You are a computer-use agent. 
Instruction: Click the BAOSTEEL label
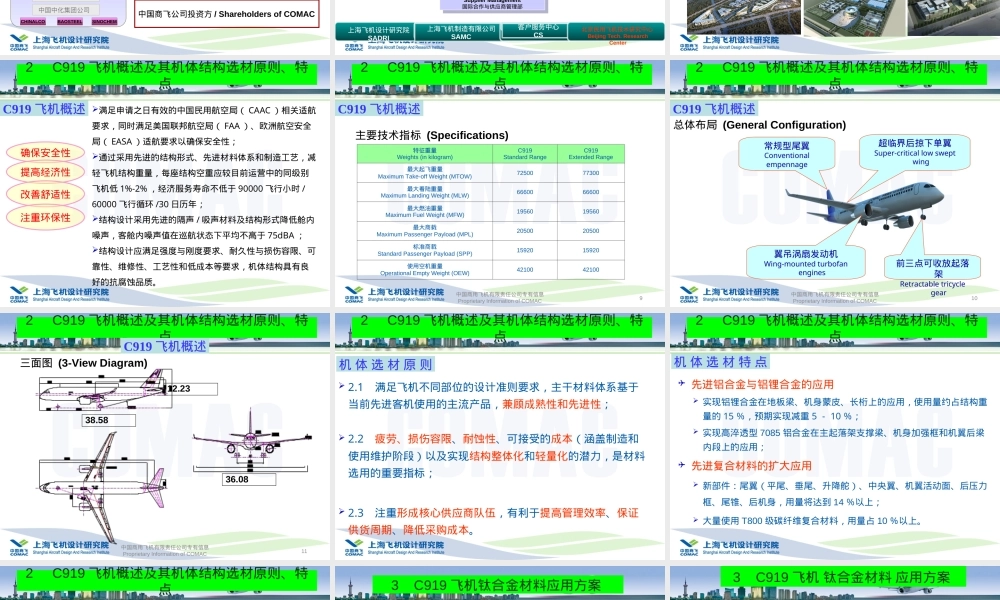pyautogui.click(x=70, y=22)
